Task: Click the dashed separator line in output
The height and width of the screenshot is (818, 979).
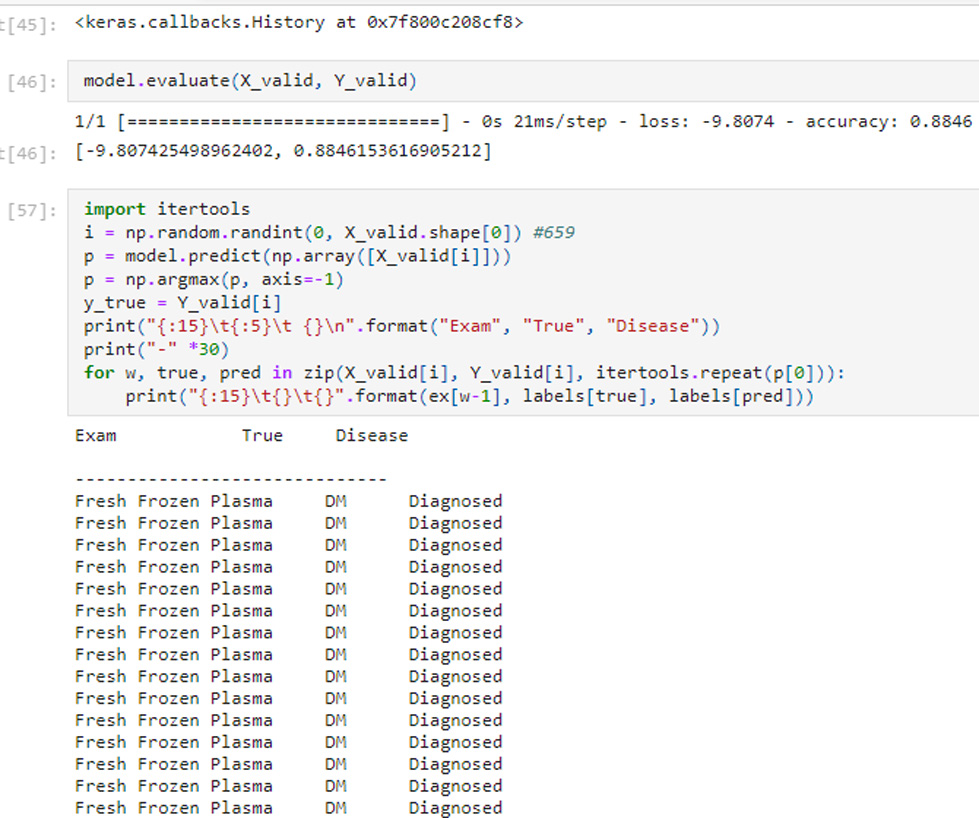Action: tap(230, 479)
